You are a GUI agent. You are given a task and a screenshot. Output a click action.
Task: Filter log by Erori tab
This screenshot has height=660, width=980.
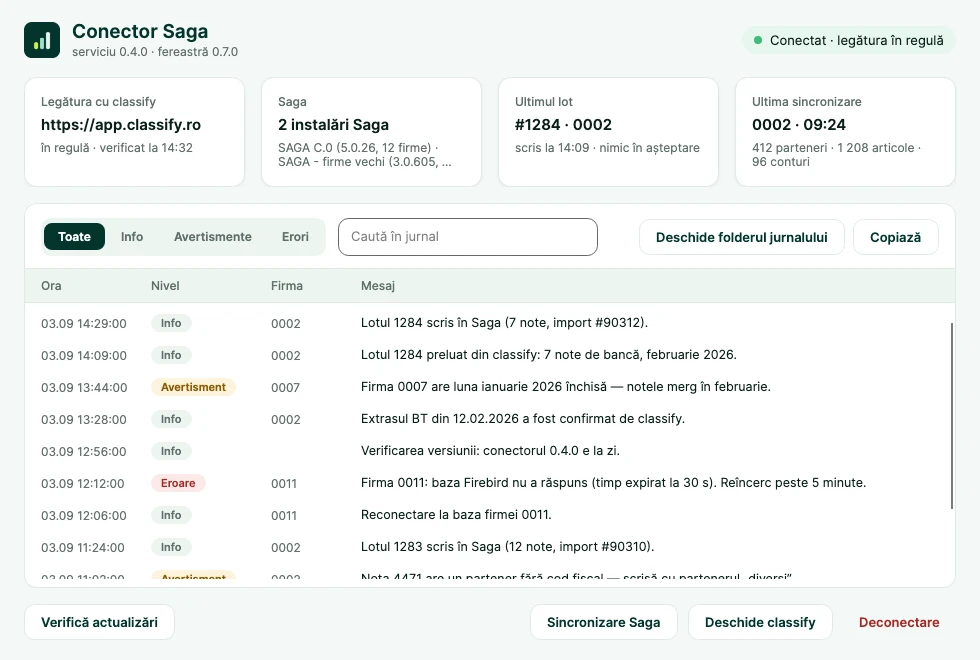point(295,237)
